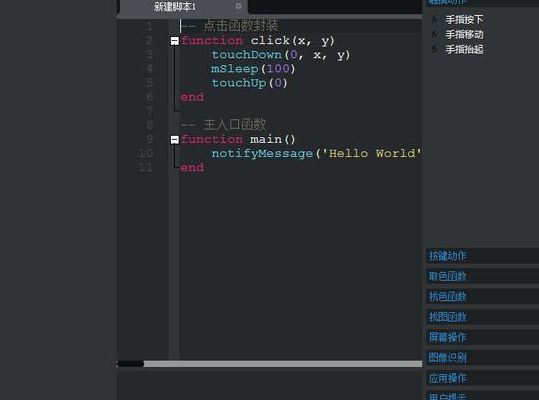Insert the 手指抬起 function
This screenshot has height=400, width=539.
pos(464,49)
